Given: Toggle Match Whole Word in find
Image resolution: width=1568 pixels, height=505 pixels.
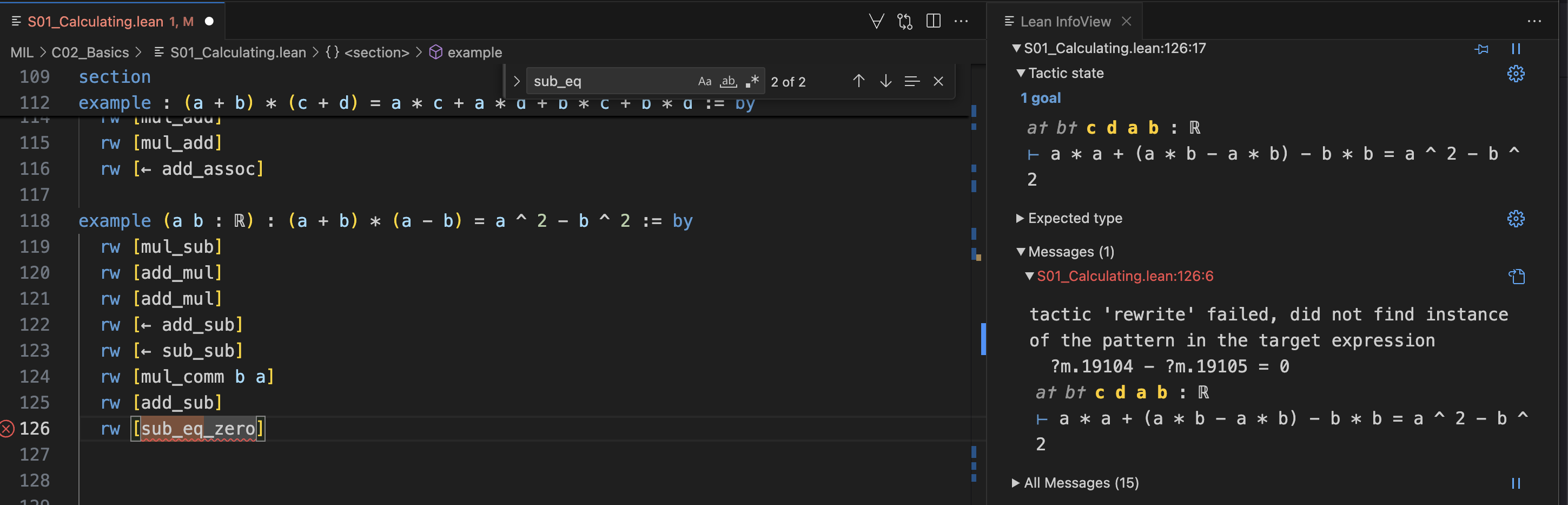Looking at the screenshot, I should [728, 81].
